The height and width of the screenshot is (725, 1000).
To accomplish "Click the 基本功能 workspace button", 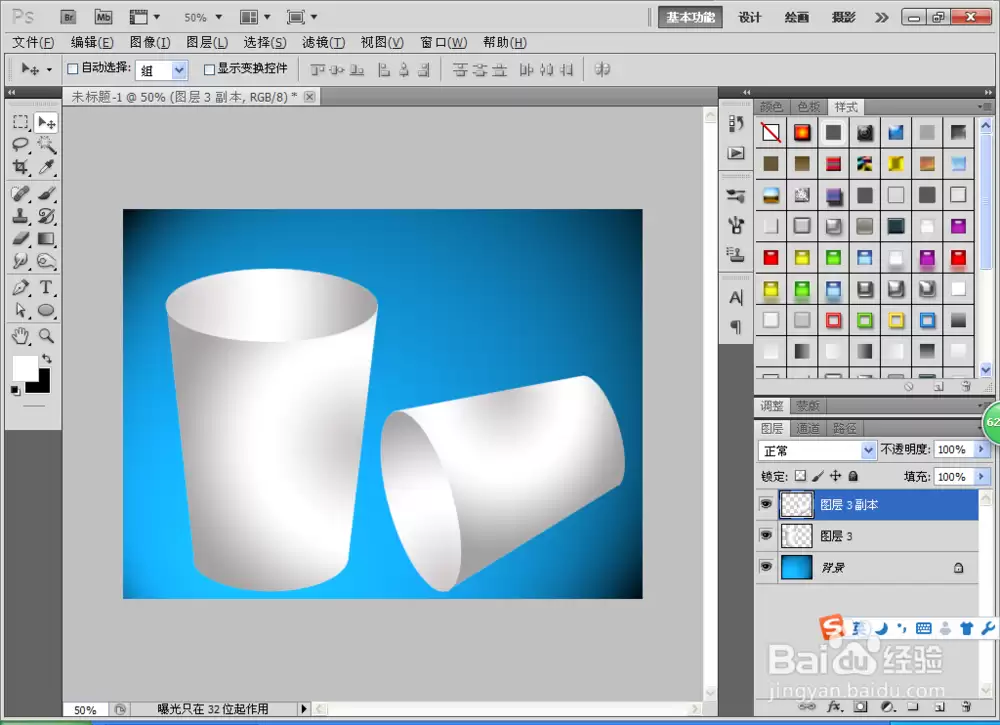I will pyautogui.click(x=690, y=17).
